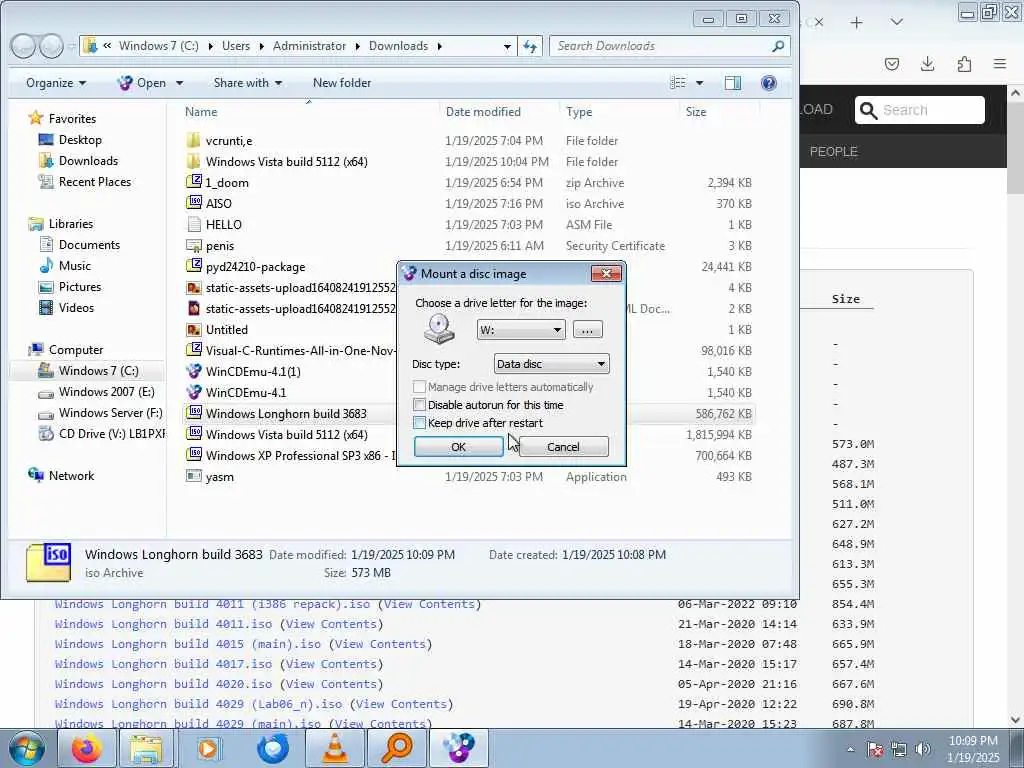Screen dimensions: 1024x768
Task: Show hidden tray icons arrow
Action: pos(850,749)
